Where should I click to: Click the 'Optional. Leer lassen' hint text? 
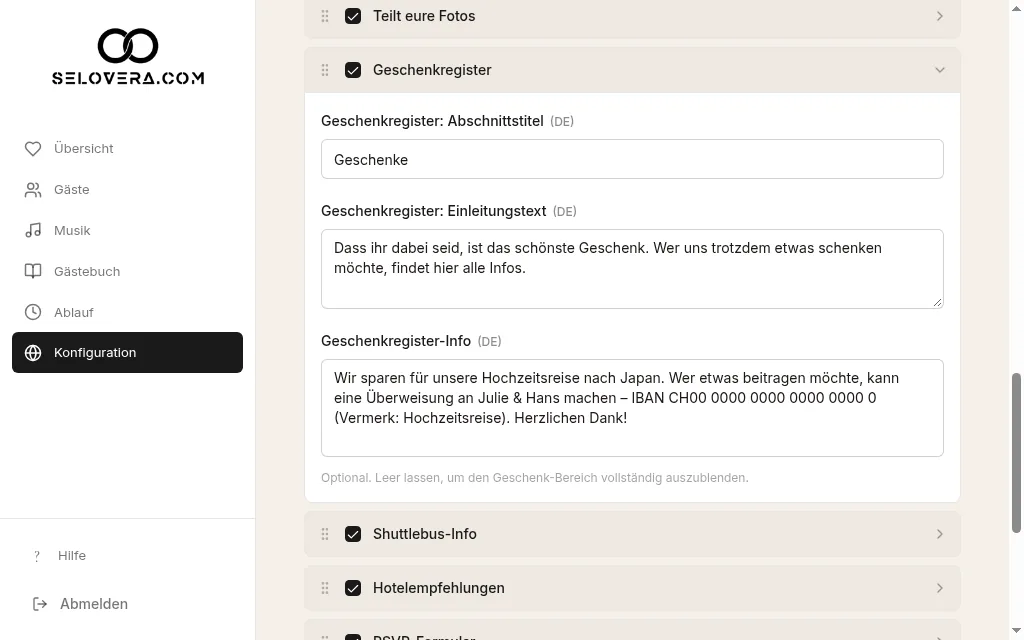click(x=535, y=478)
